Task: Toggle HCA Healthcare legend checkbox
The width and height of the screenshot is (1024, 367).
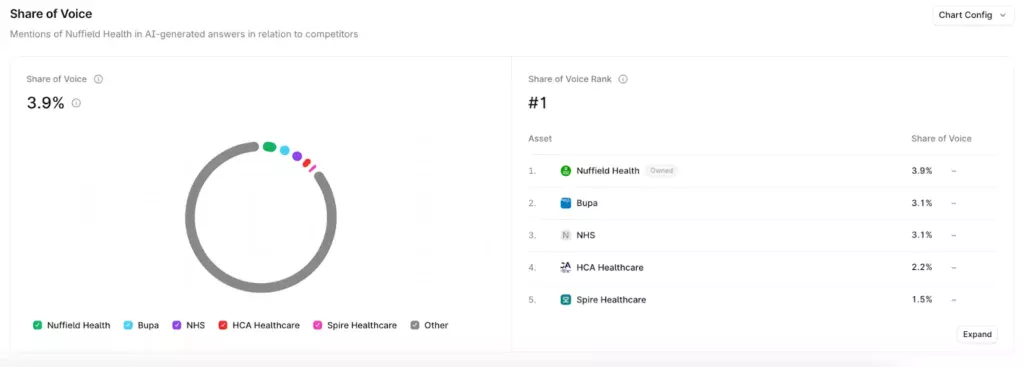Action: click(223, 325)
